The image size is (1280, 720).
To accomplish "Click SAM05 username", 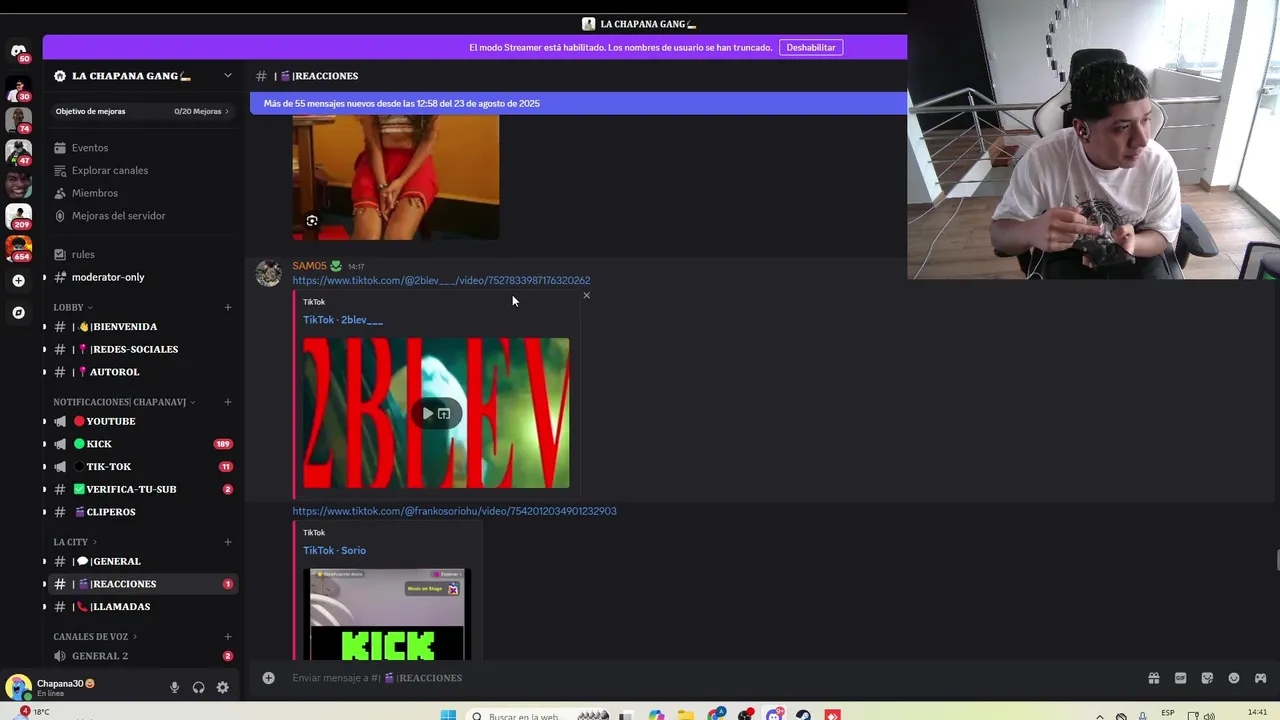I will 309,266.
